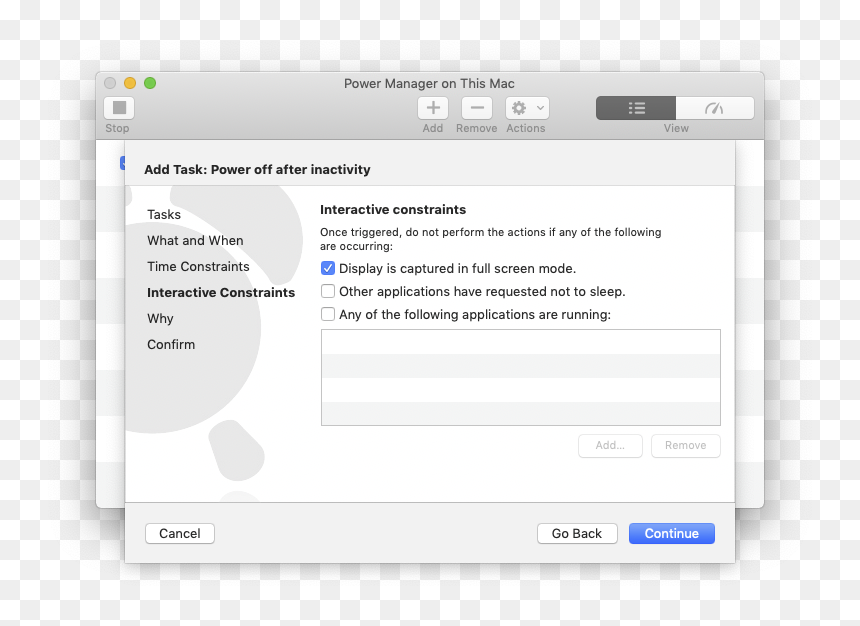Click the Add plus icon in toolbar
The image size is (860, 626).
433,108
